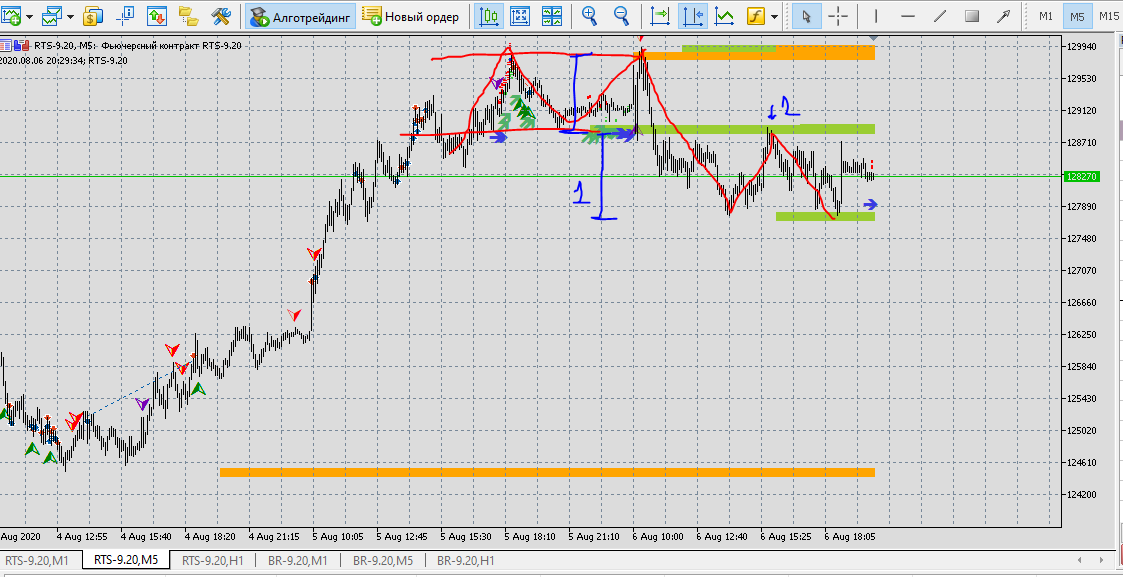Open the Strategy Tester tools icon

[x=221, y=16]
